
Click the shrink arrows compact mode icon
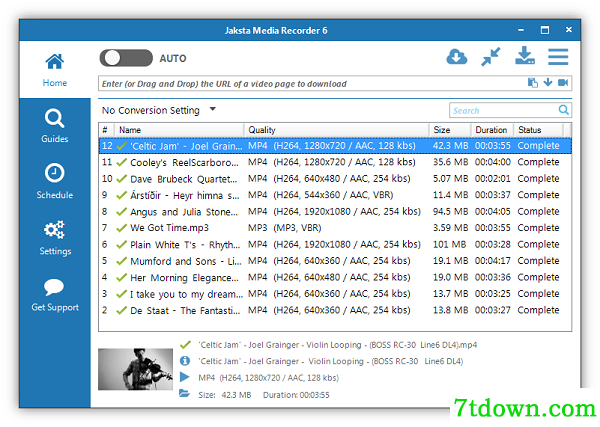(x=491, y=57)
